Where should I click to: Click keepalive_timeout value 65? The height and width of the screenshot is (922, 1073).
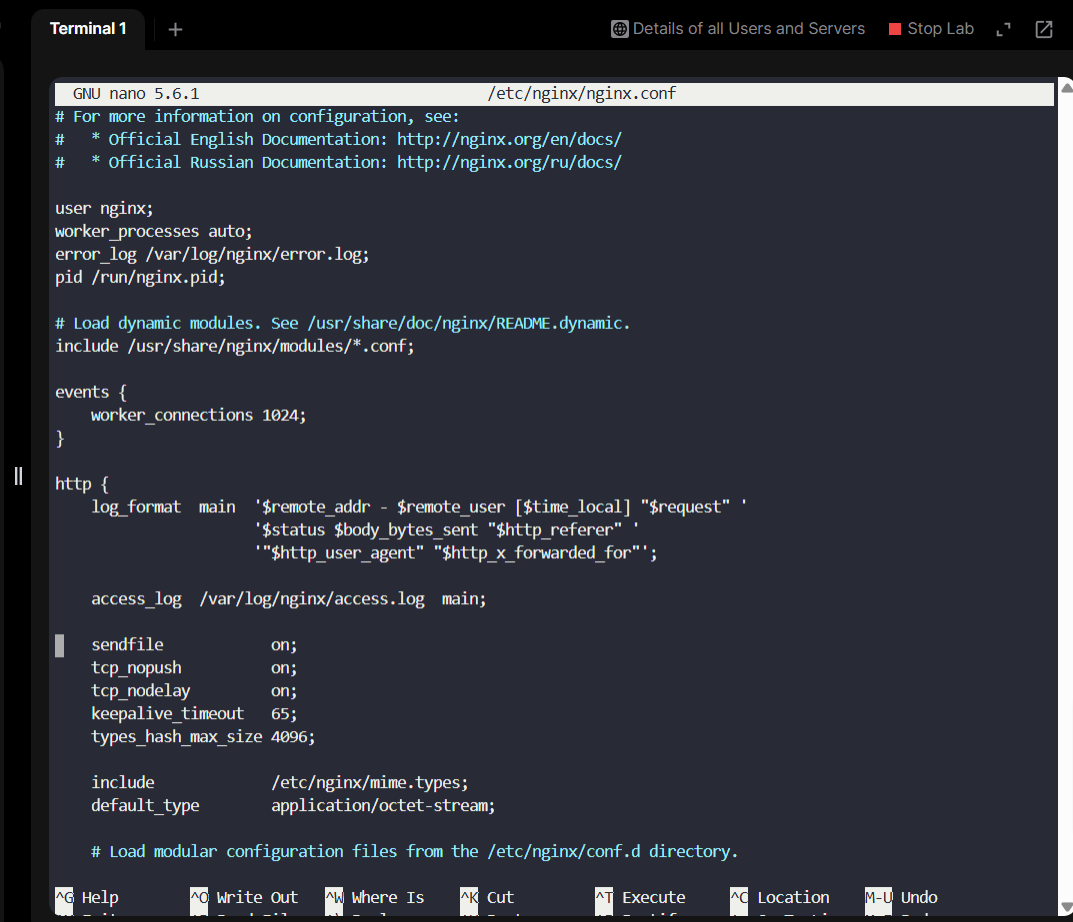click(x=284, y=714)
